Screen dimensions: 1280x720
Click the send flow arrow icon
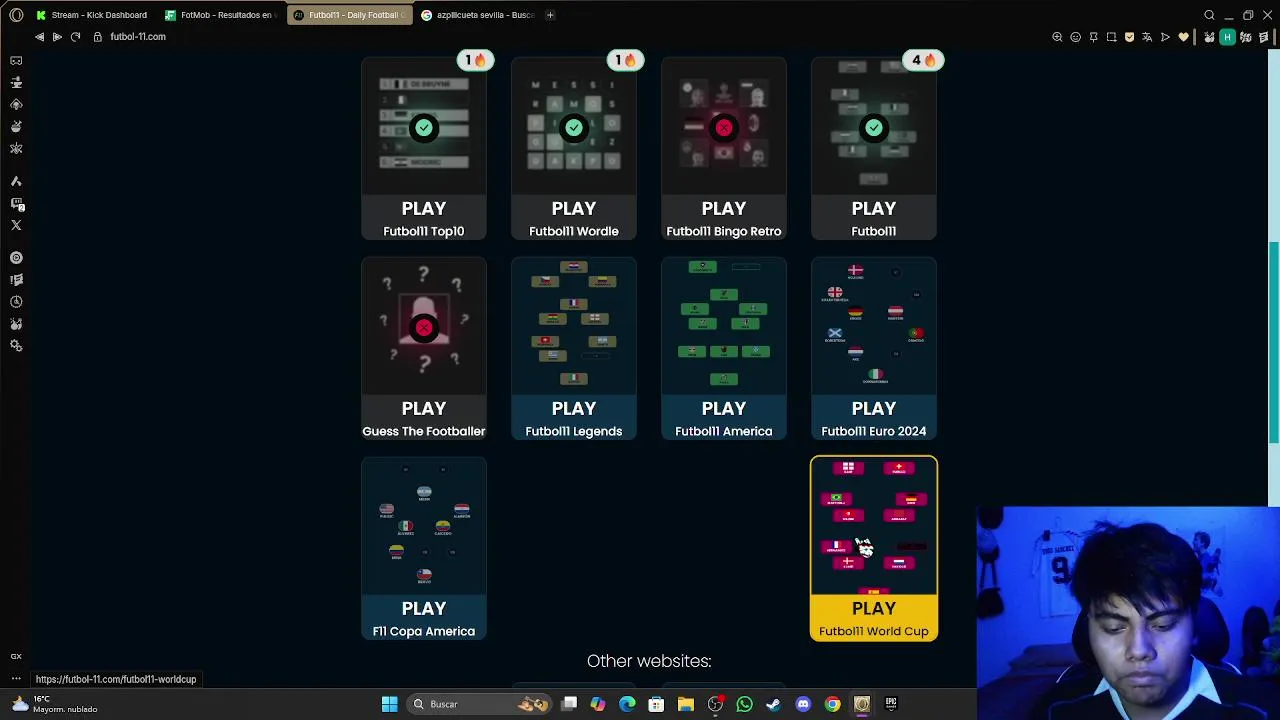click(x=1165, y=37)
